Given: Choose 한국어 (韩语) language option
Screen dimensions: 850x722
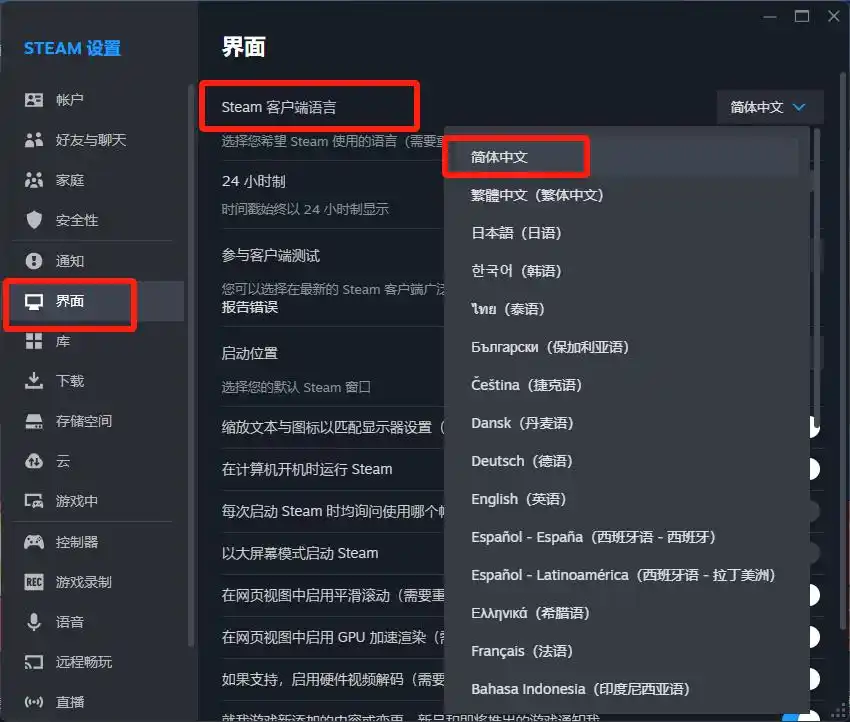Looking at the screenshot, I should [x=621, y=271].
